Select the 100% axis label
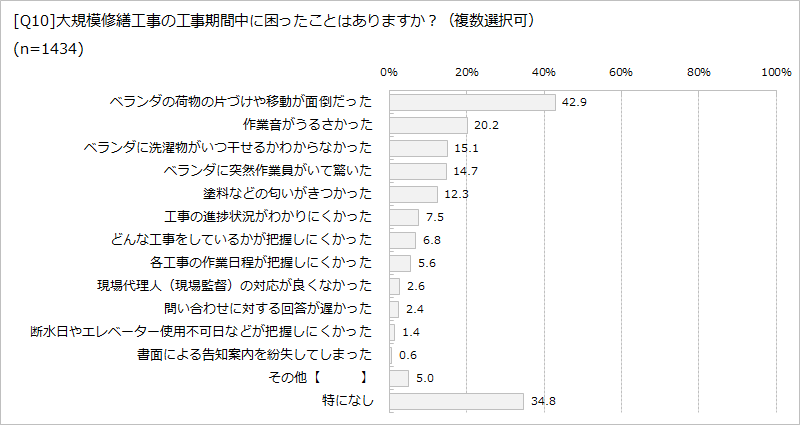This screenshot has height=425, width=800. pos(776,72)
